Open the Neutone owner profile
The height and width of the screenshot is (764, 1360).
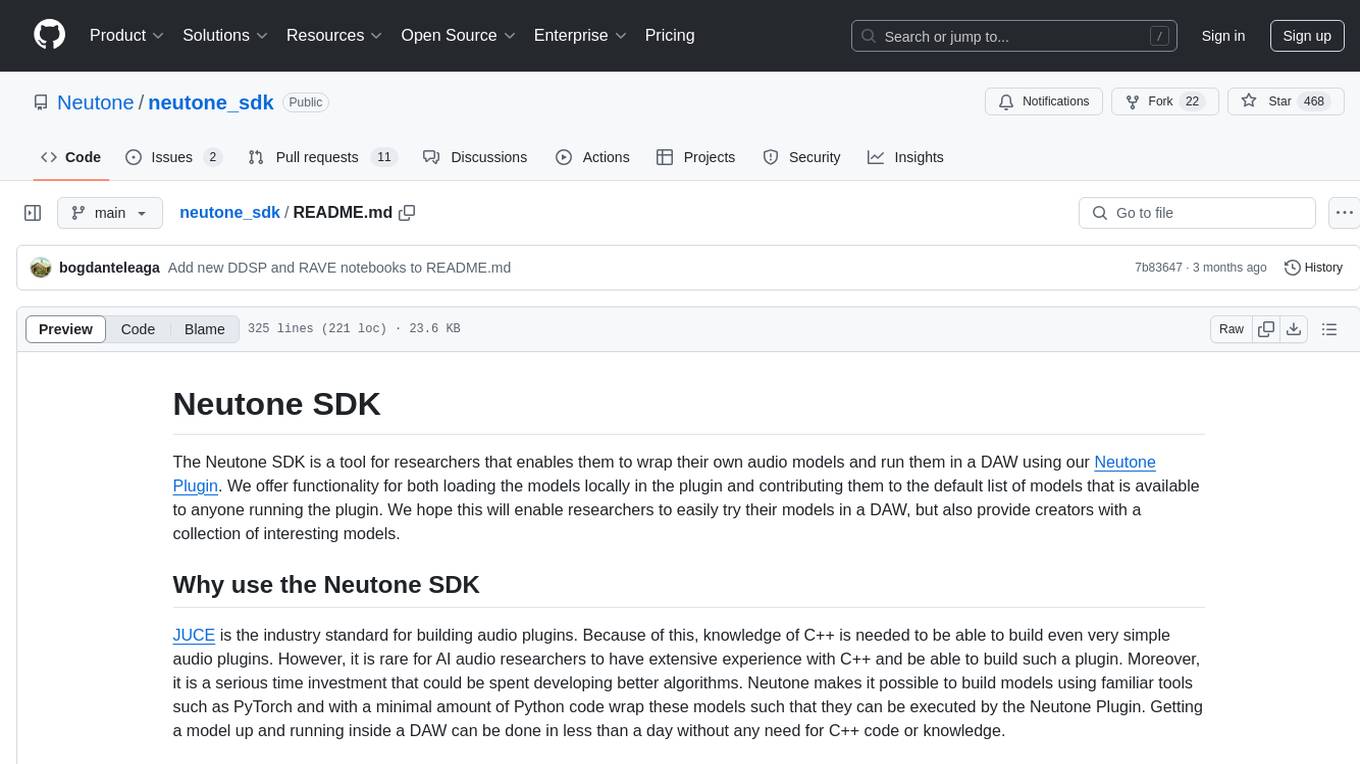coord(96,102)
